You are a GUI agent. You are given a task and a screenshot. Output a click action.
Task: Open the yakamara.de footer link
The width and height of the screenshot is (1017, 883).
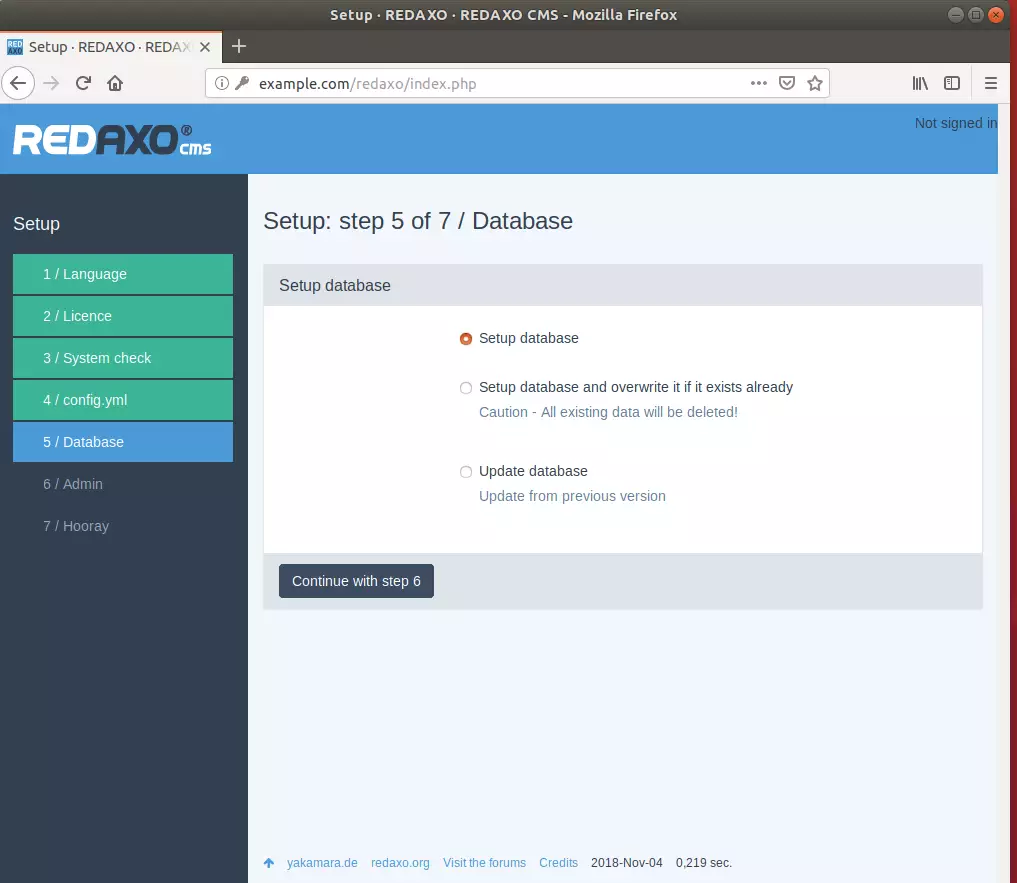coord(322,863)
